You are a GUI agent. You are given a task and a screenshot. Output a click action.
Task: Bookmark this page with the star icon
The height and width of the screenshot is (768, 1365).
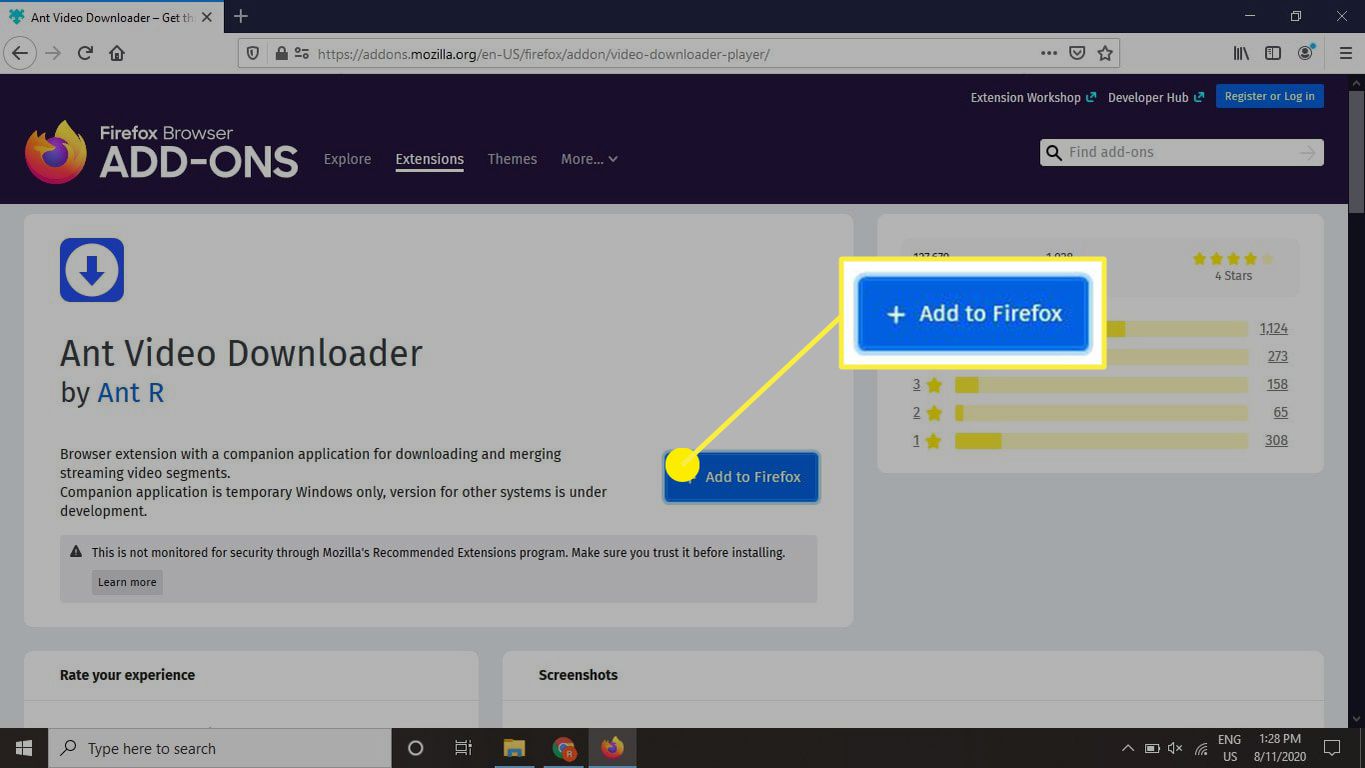coord(1105,53)
